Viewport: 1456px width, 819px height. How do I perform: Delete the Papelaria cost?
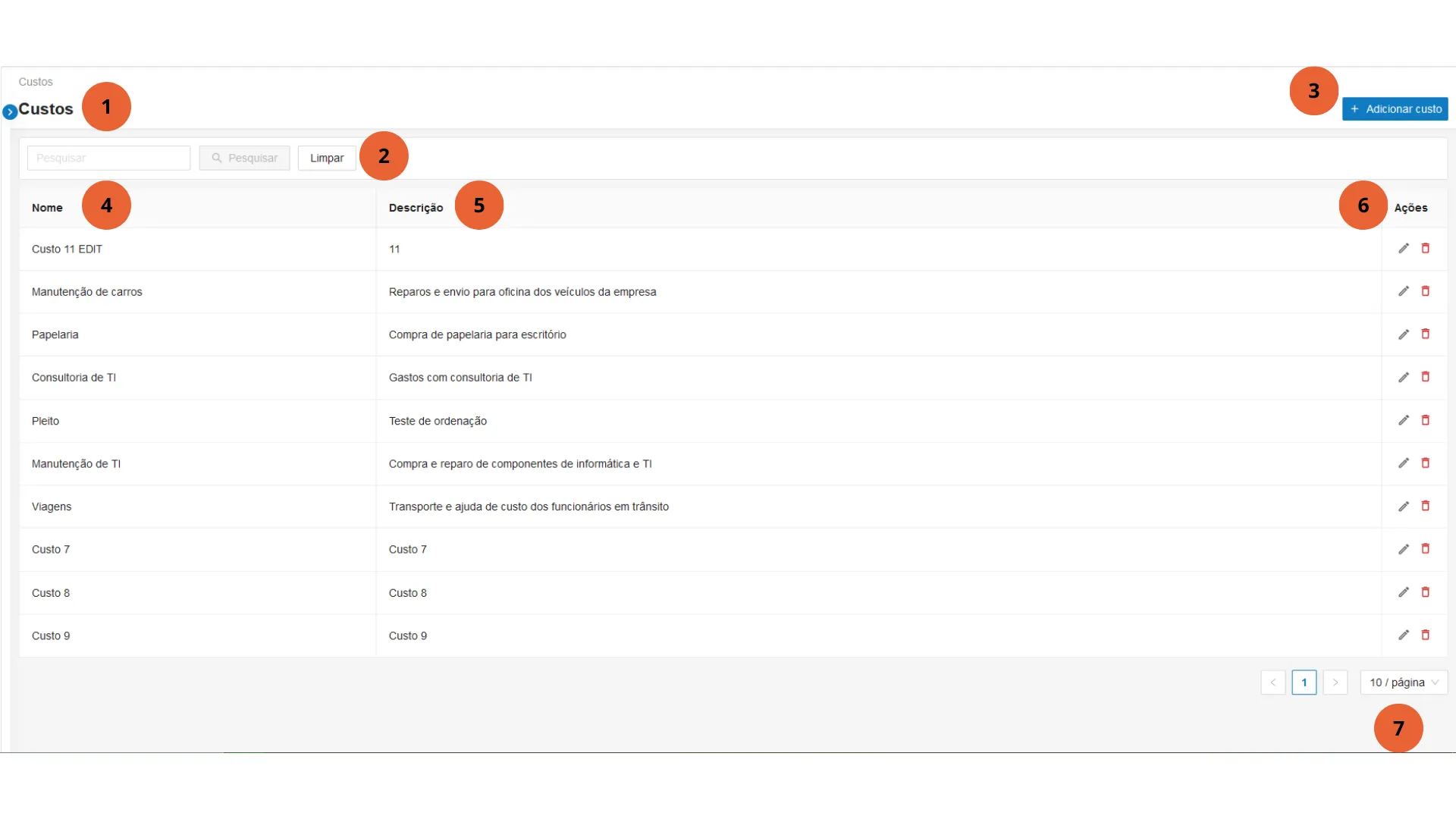point(1426,334)
